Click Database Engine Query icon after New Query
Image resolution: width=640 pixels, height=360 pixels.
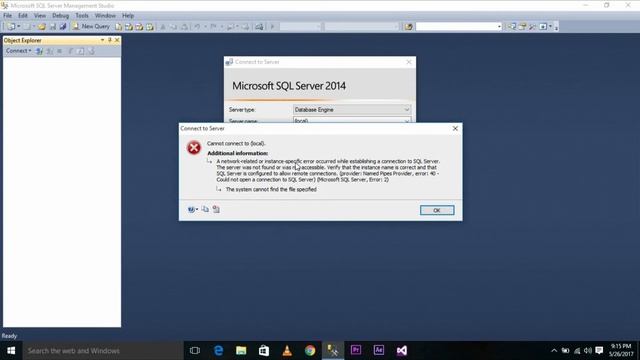pos(118,27)
